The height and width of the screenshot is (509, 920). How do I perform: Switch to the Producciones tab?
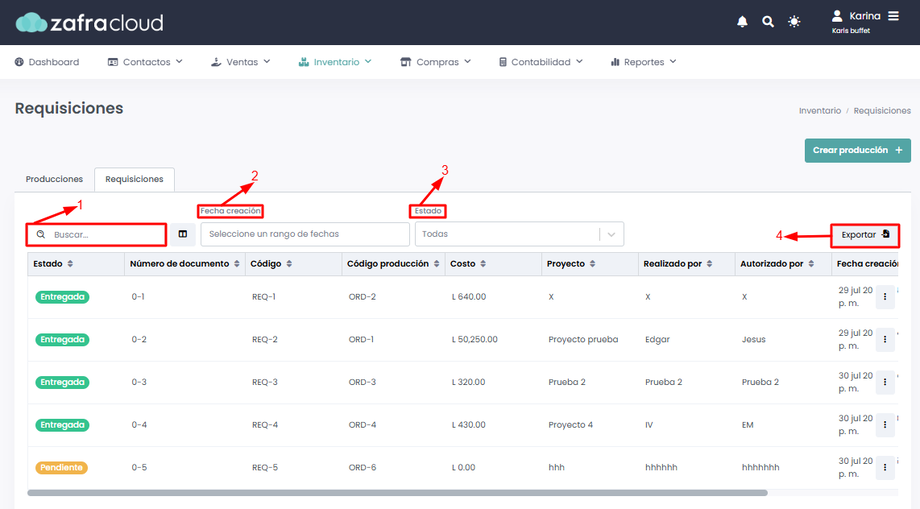[54, 179]
